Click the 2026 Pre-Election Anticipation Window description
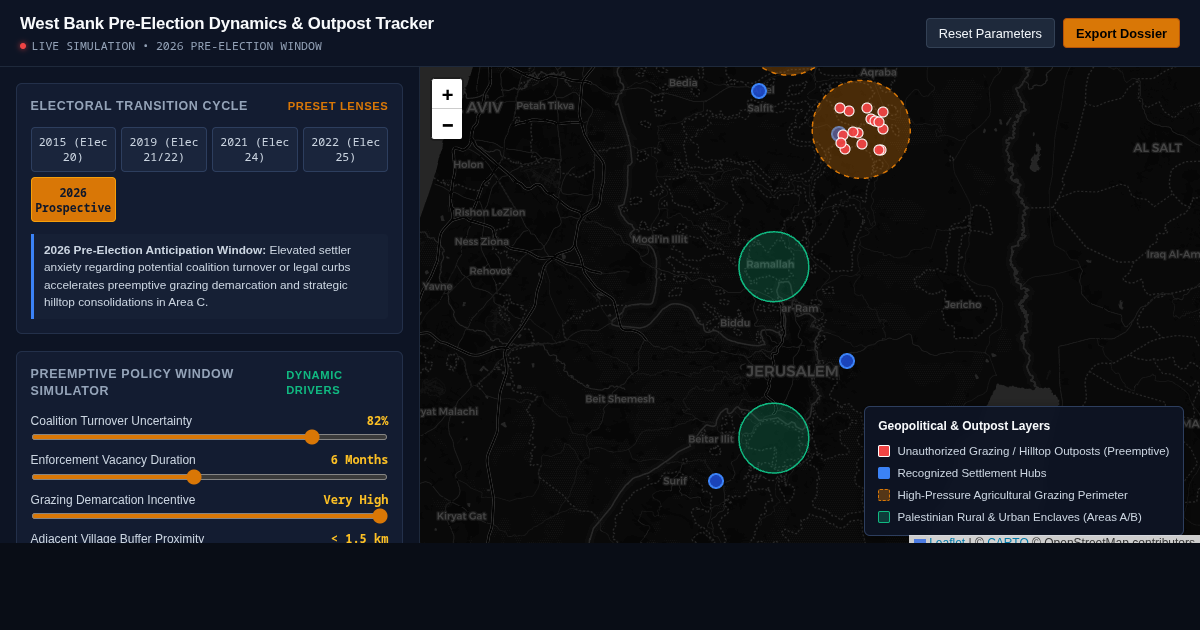This screenshot has height=630, width=1200. click(211, 276)
